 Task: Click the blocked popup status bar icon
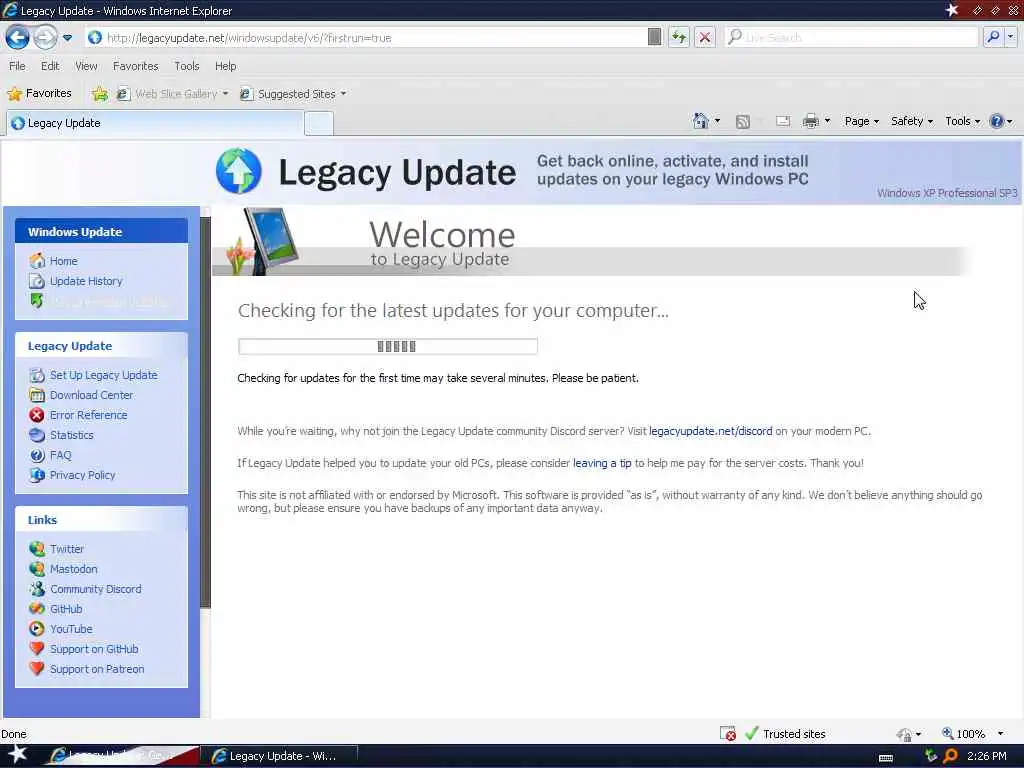(728, 734)
